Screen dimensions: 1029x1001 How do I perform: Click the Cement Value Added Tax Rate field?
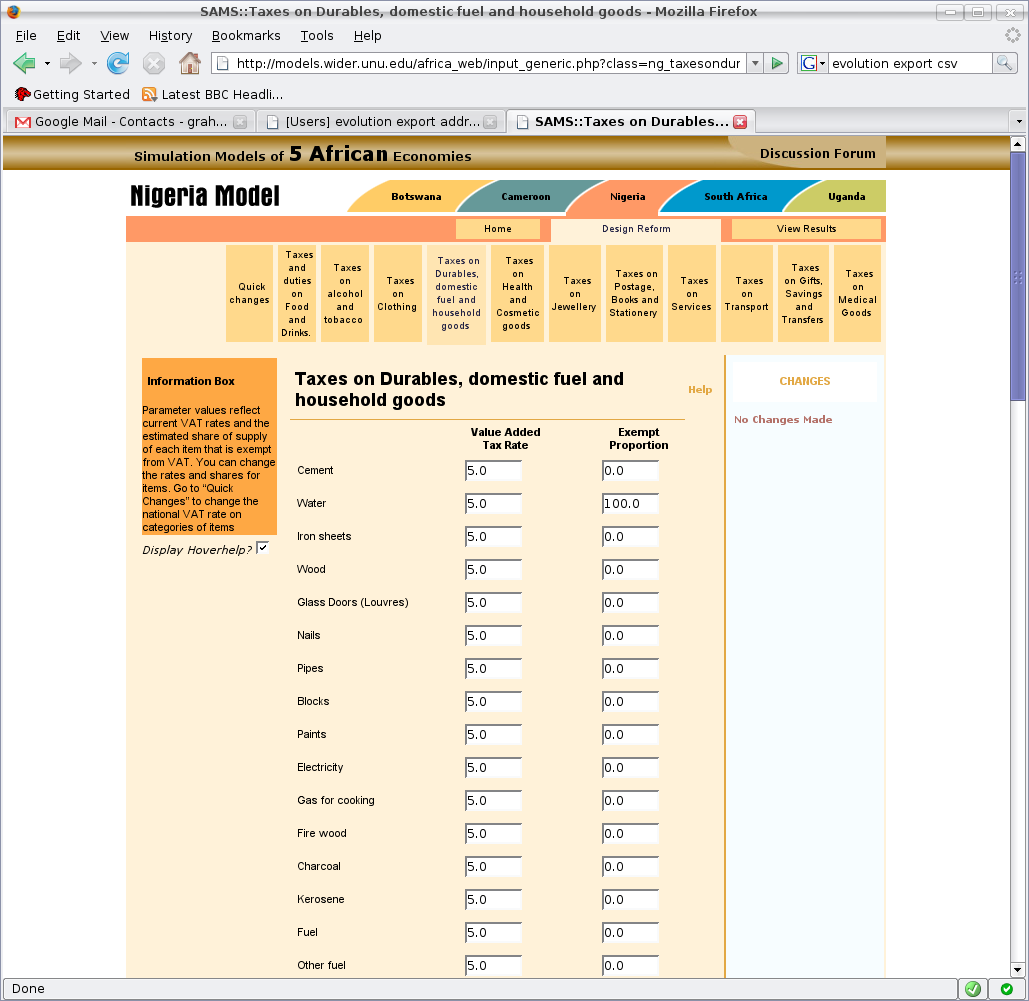pos(493,471)
